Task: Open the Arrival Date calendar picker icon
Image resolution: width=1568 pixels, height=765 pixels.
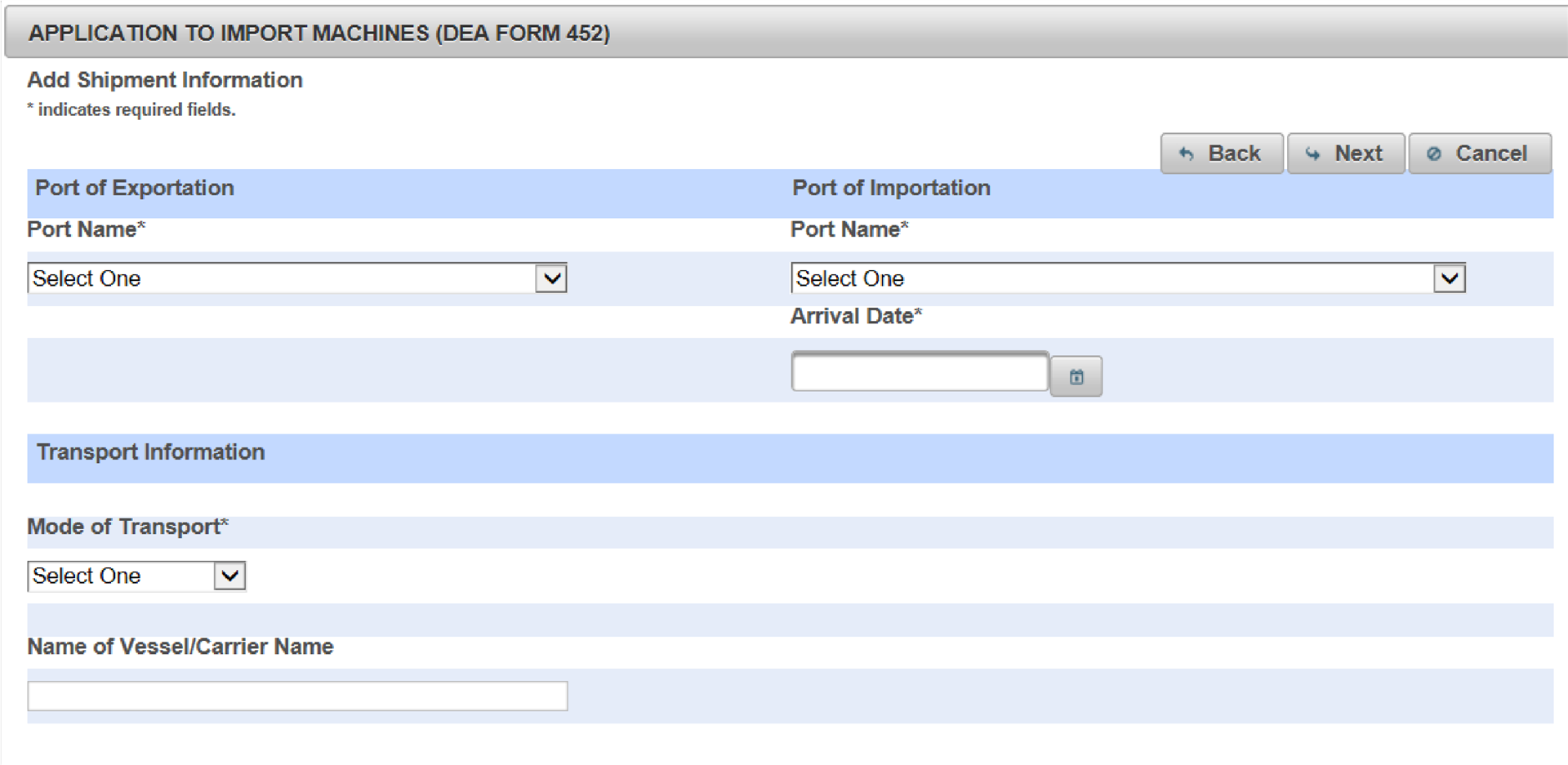Action: pyautogui.click(x=1076, y=376)
